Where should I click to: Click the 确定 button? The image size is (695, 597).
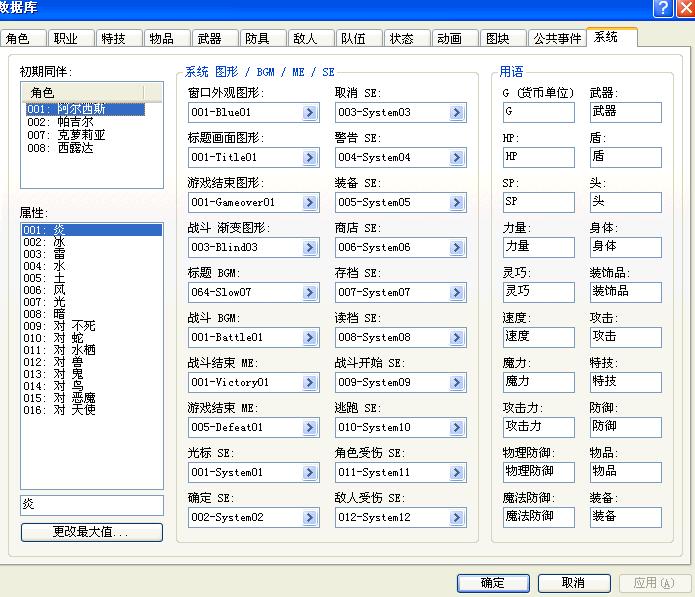[x=493, y=583]
